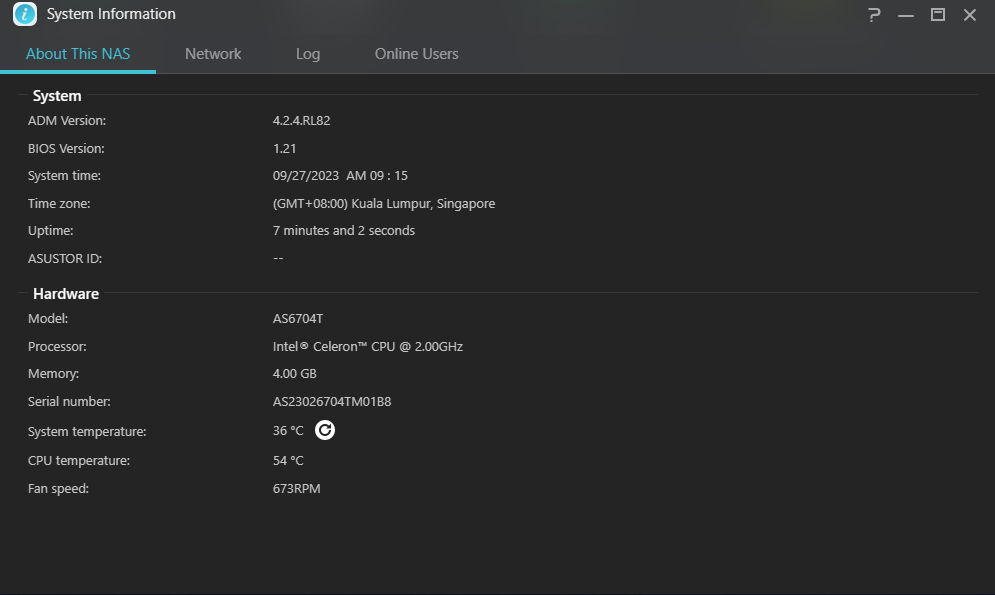
Task: Open the Log tab
Action: point(308,54)
